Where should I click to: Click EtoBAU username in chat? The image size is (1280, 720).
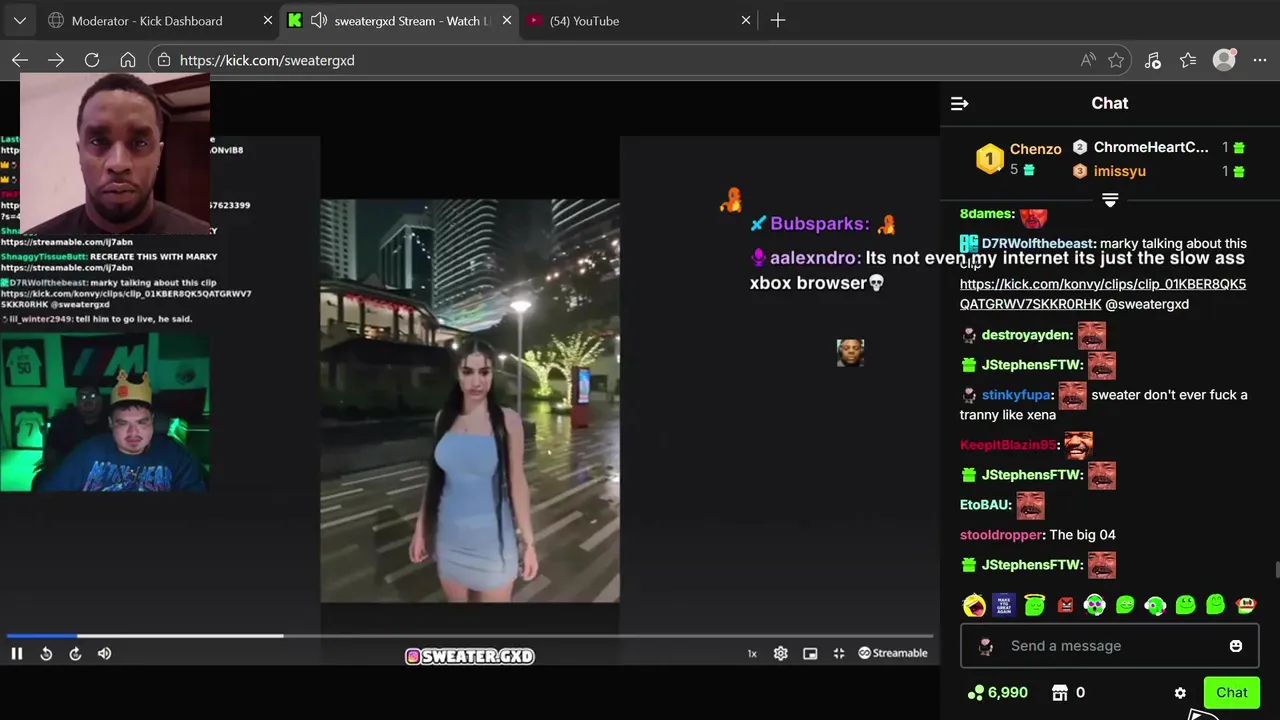pyautogui.click(x=985, y=505)
